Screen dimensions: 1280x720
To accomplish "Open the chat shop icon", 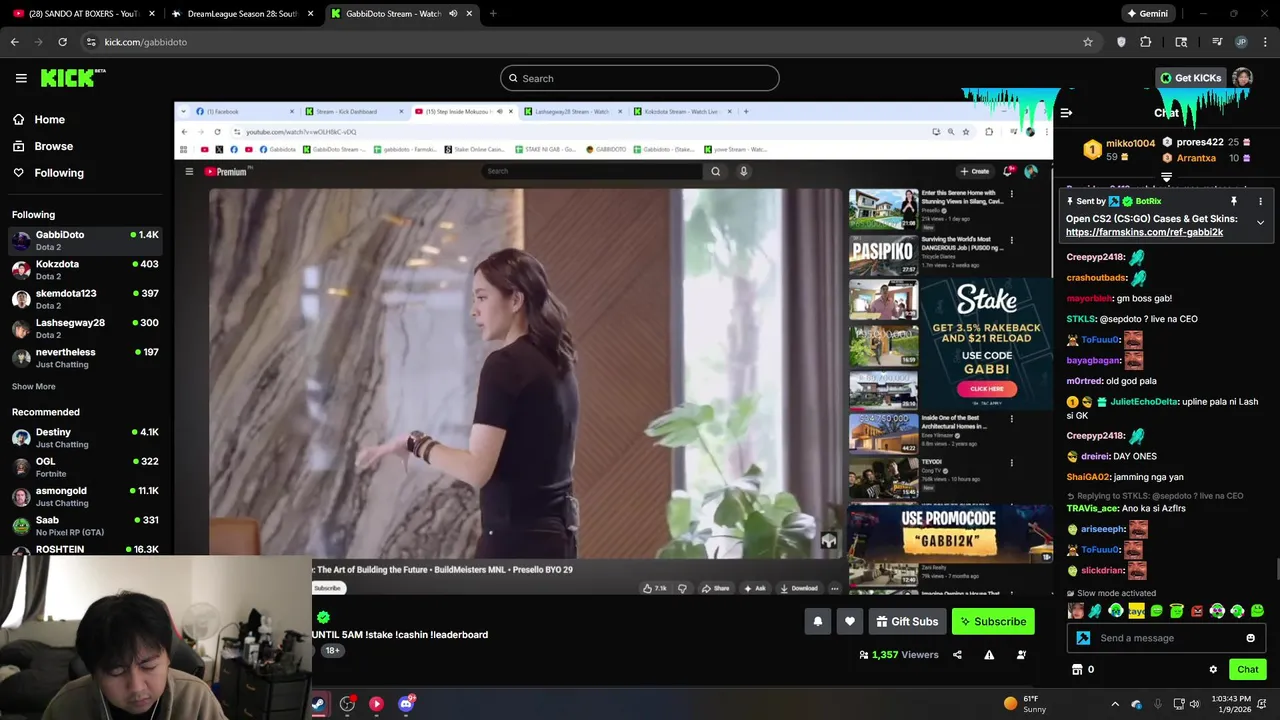I will pyautogui.click(x=1077, y=669).
